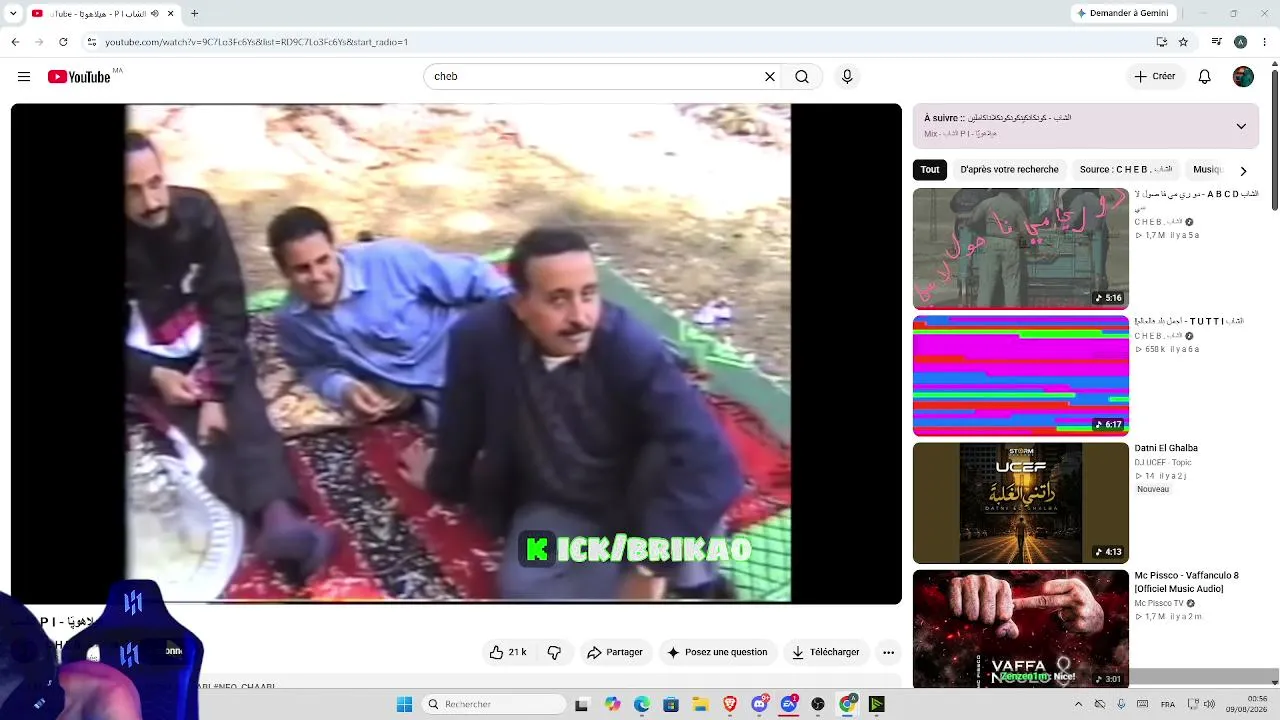This screenshot has height=720, width=1280.
Task: Go back in browser history
Action: [x=15, y=42]
